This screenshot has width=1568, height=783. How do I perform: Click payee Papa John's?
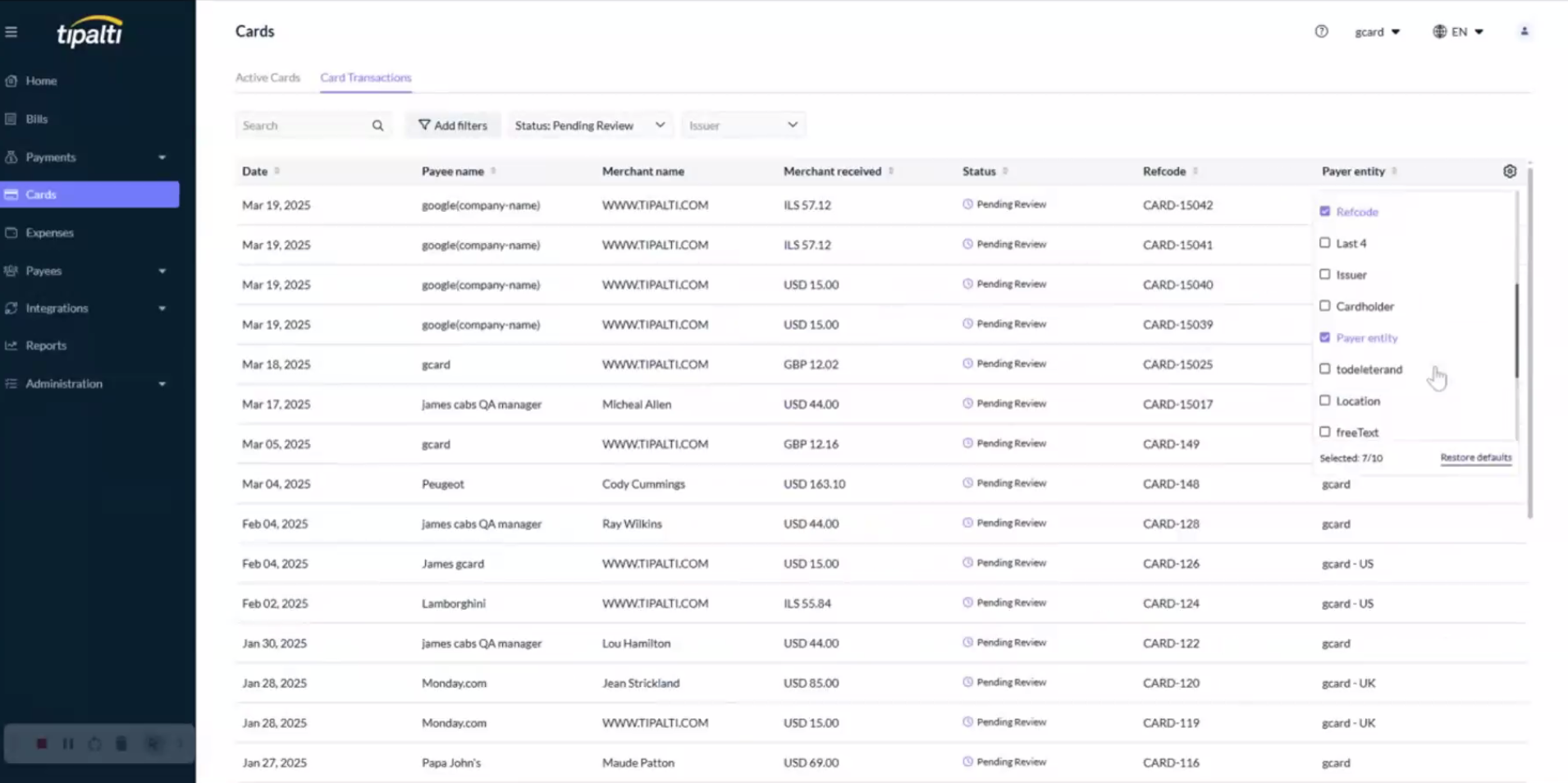(x=451, y=762)
